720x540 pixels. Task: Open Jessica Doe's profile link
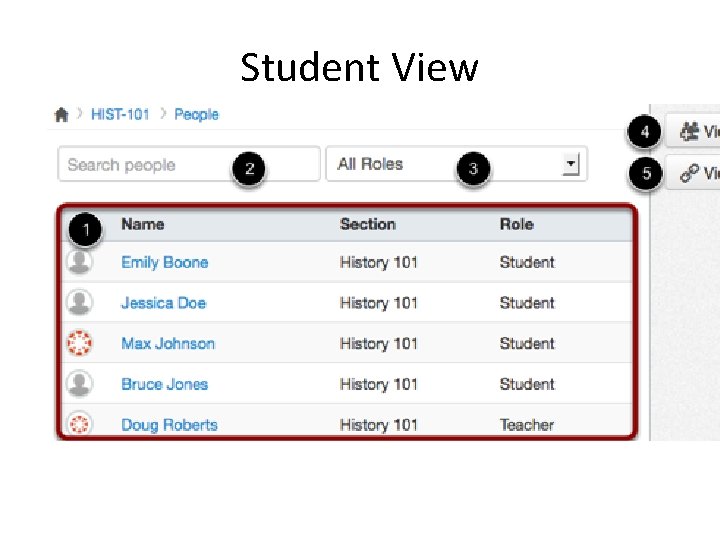pyautogui.click(x=162, y=303)
